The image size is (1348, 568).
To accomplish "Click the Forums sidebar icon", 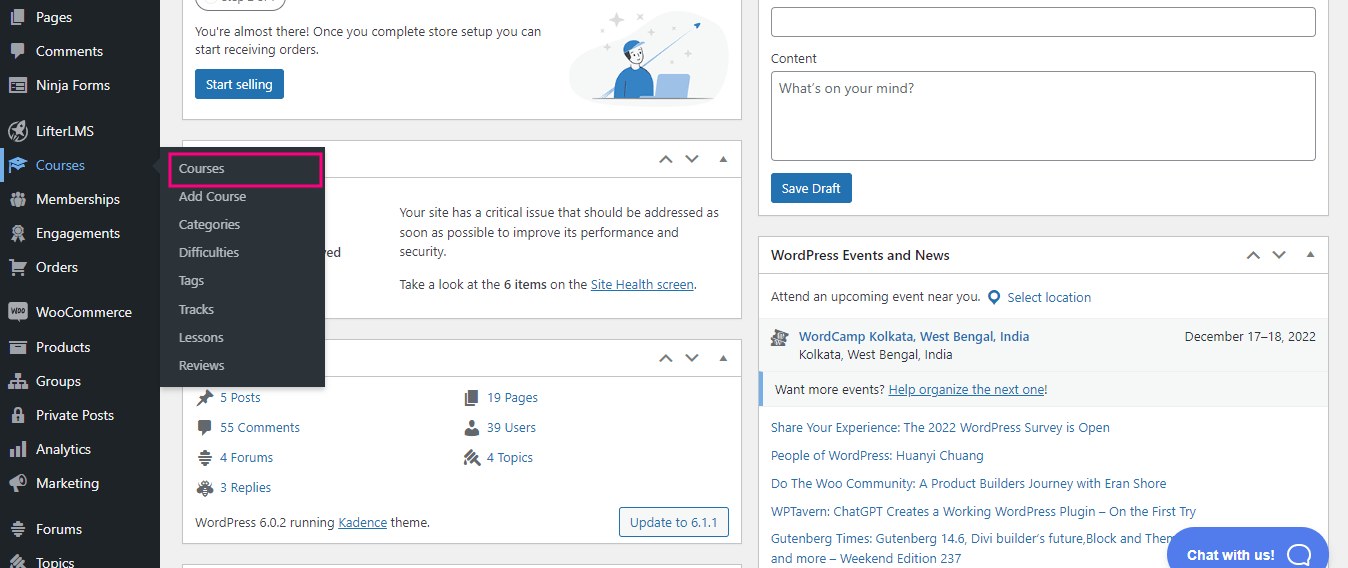I will [x=17, y=529].
